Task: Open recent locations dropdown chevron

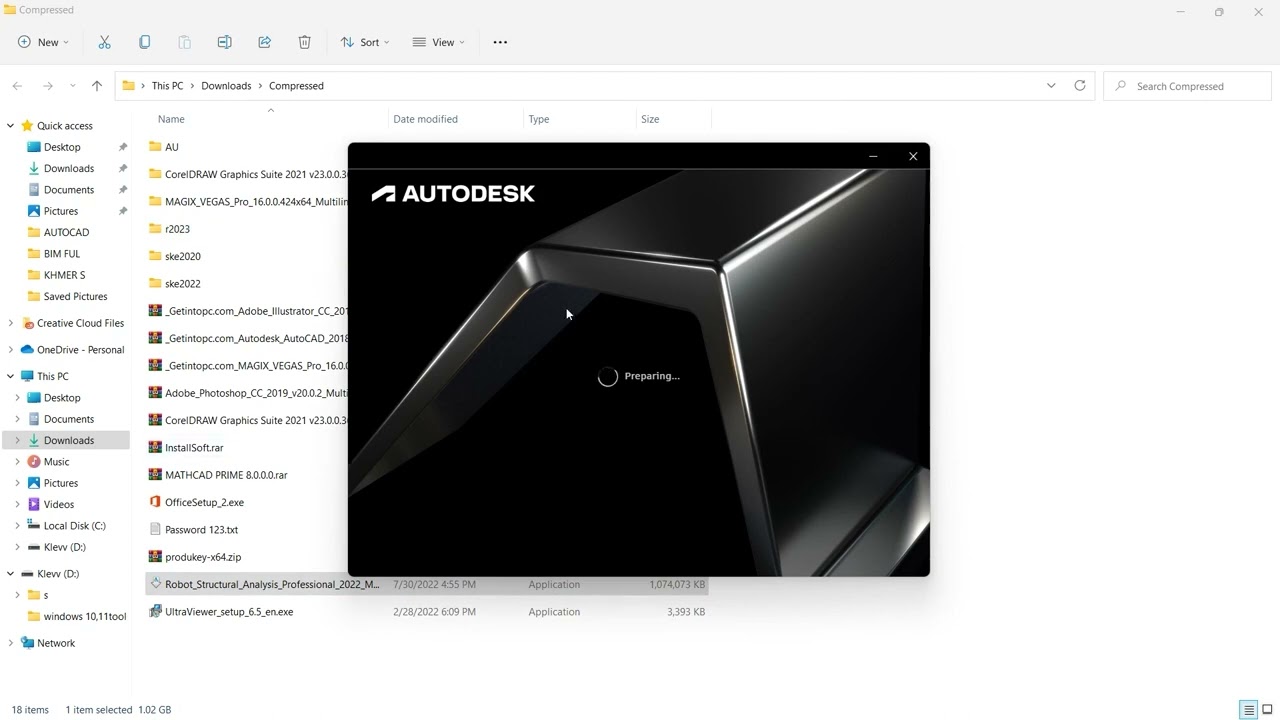Action: click(x=72, y=86)
